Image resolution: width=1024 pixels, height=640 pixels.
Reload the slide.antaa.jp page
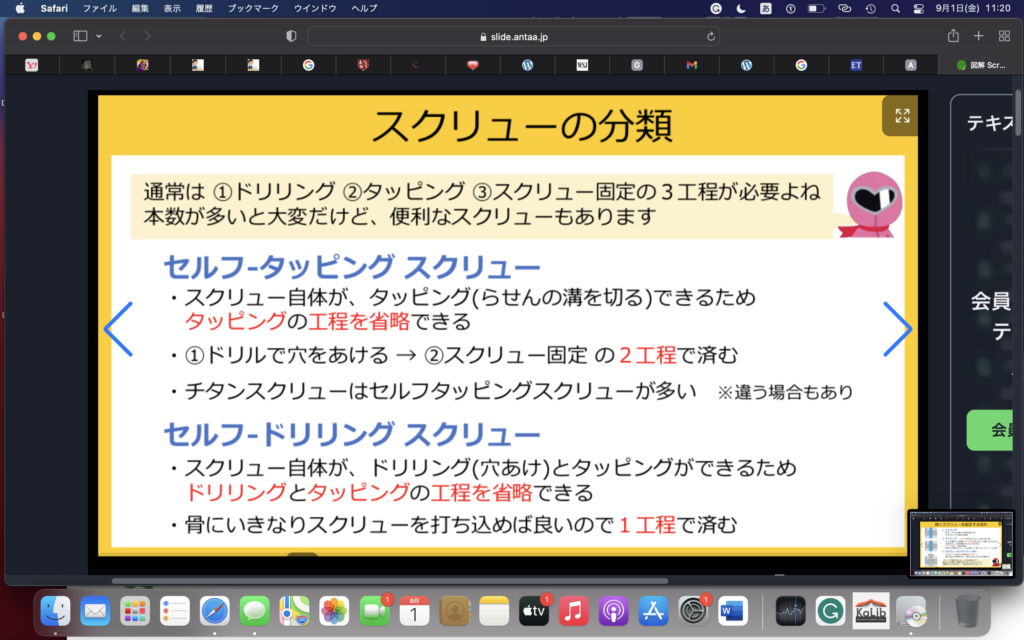tap(711, 36)
